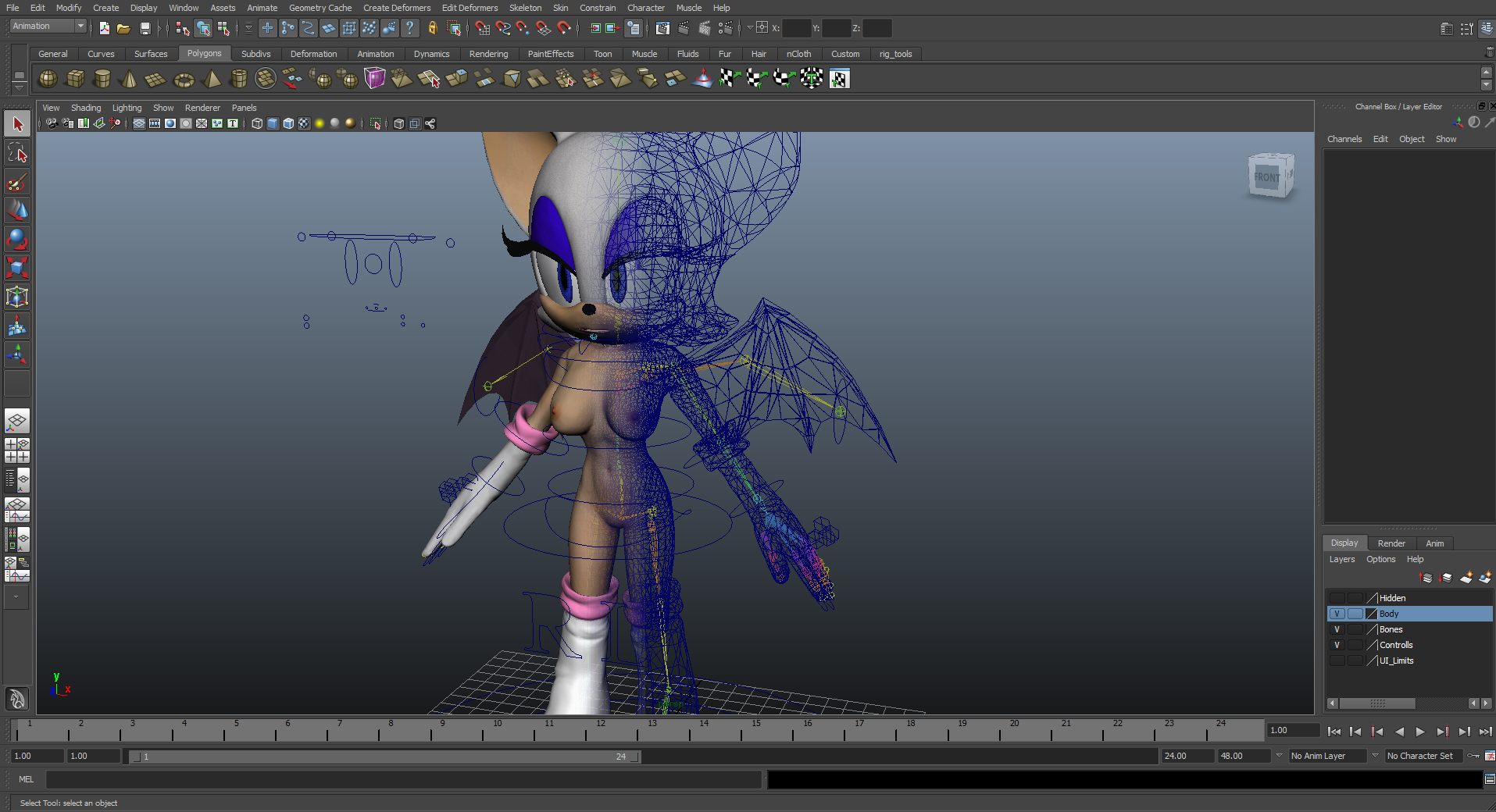Open the Animation menu set dropdown
This screenshot has height=812, width=1496.
(x=48, y=27)
